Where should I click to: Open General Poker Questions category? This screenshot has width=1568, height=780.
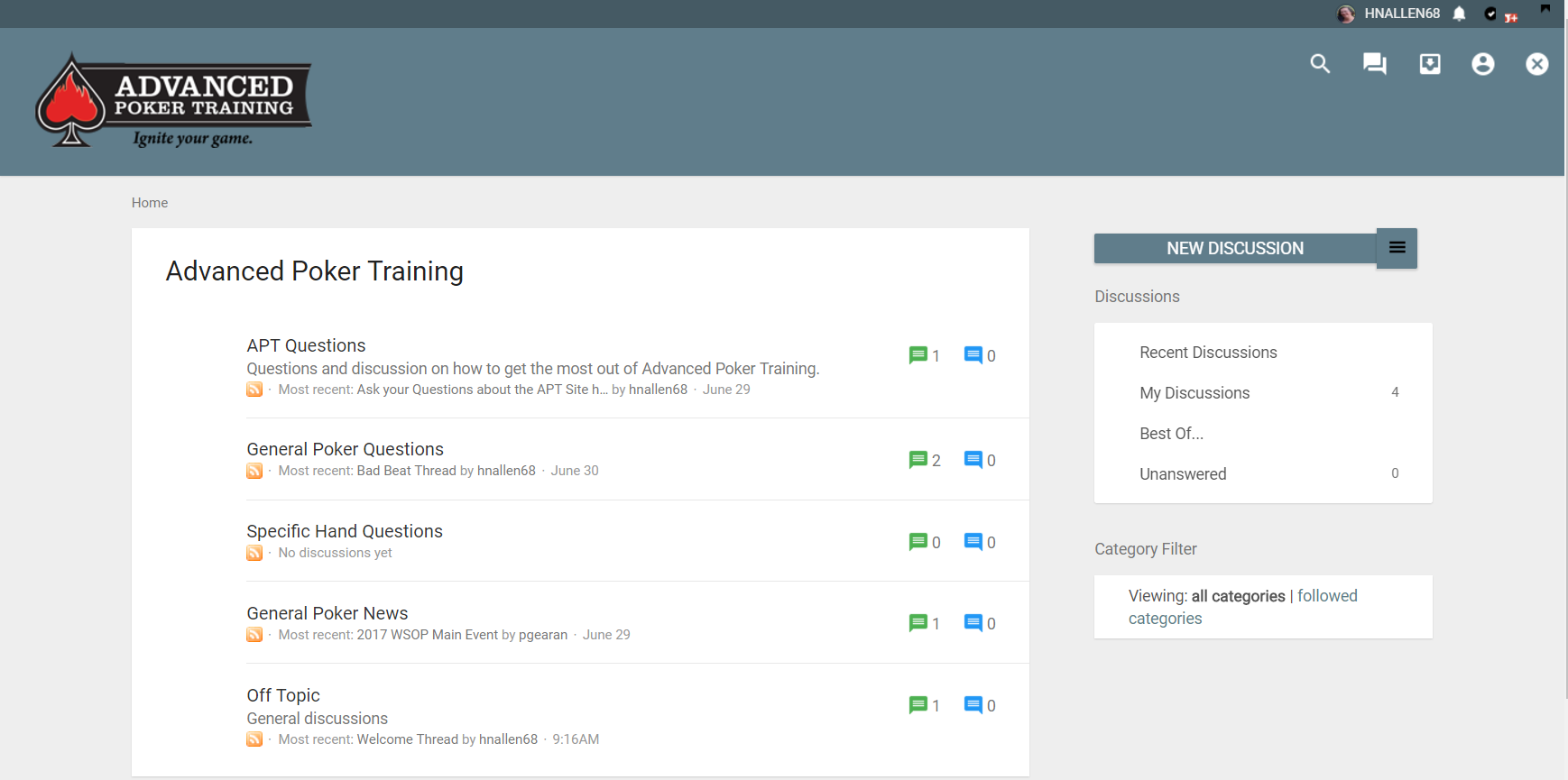click(346, 449)
